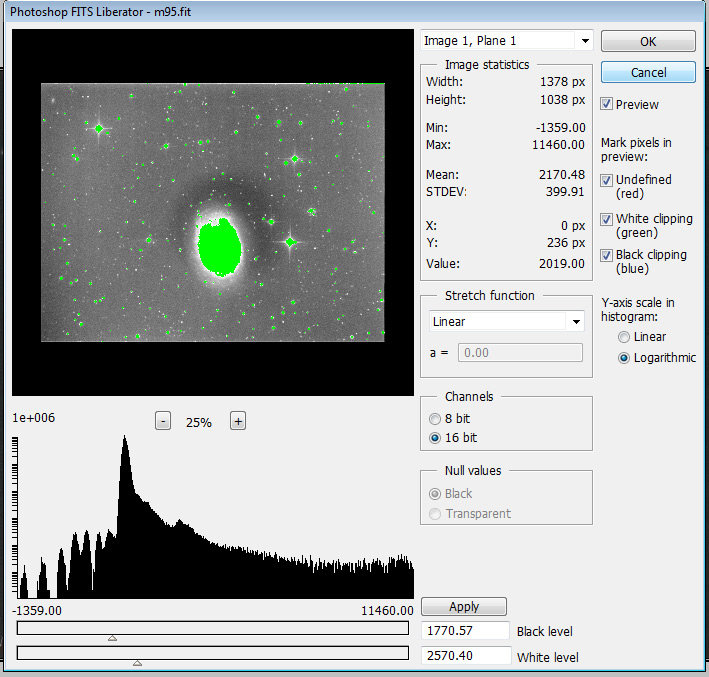Toggle the Preview checkbox
This screenshot has height=677, width=709.
coord(607,104)
